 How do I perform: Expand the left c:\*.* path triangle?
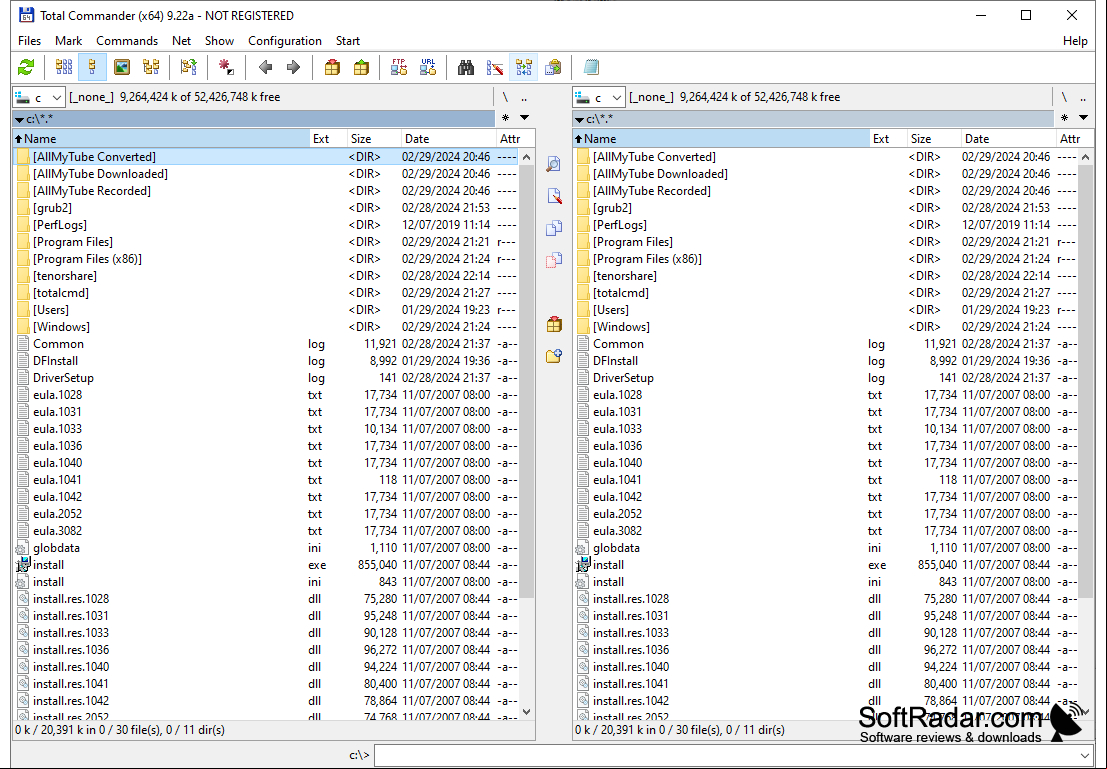pos(19,120)
